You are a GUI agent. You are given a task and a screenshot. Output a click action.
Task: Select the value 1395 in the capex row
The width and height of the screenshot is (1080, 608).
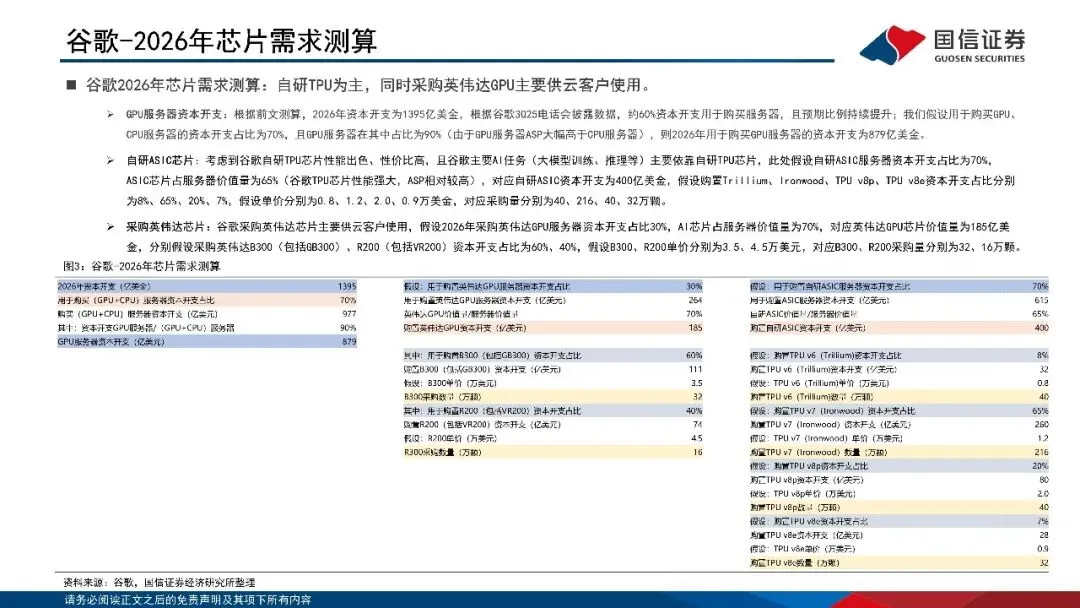click(347, 286)
